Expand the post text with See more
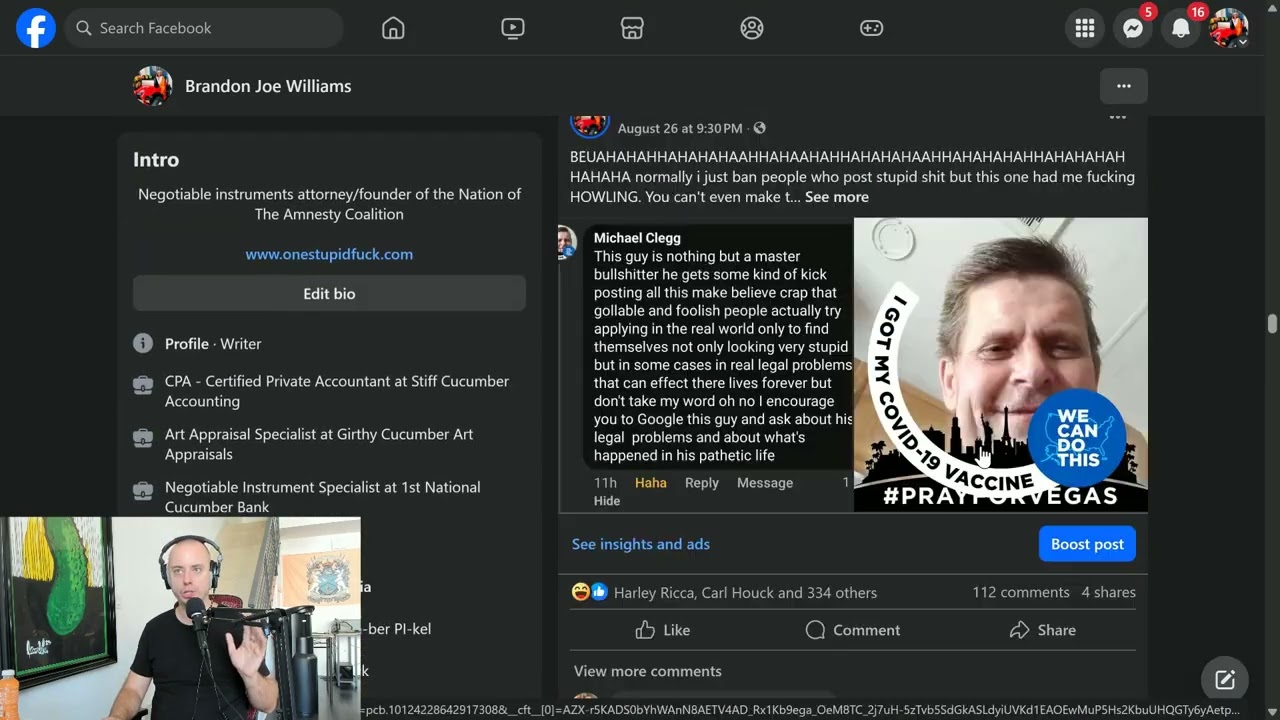 click(x=837, y=197)
